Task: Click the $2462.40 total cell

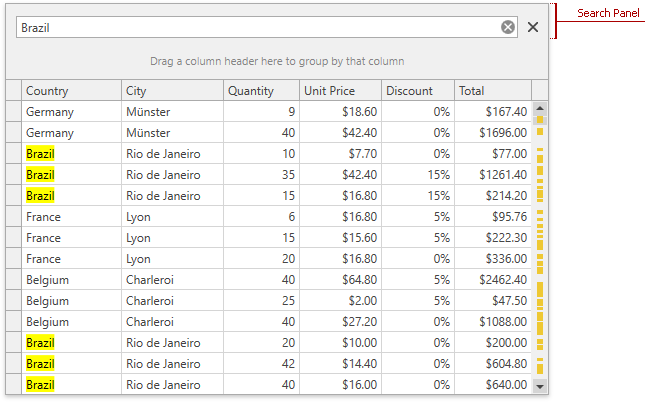Action: (x=493, y=280)
